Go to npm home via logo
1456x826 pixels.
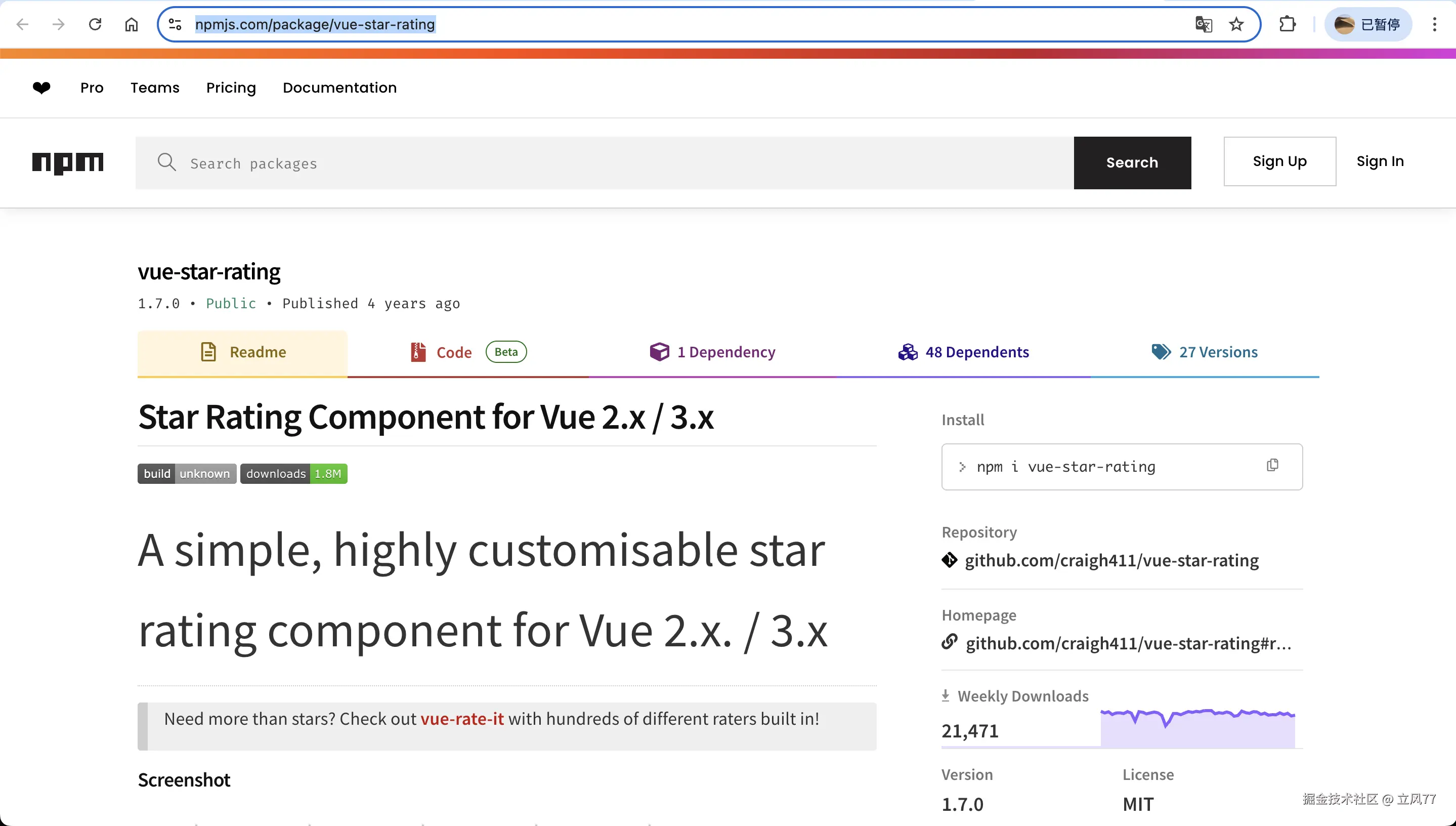pos(67,163)
